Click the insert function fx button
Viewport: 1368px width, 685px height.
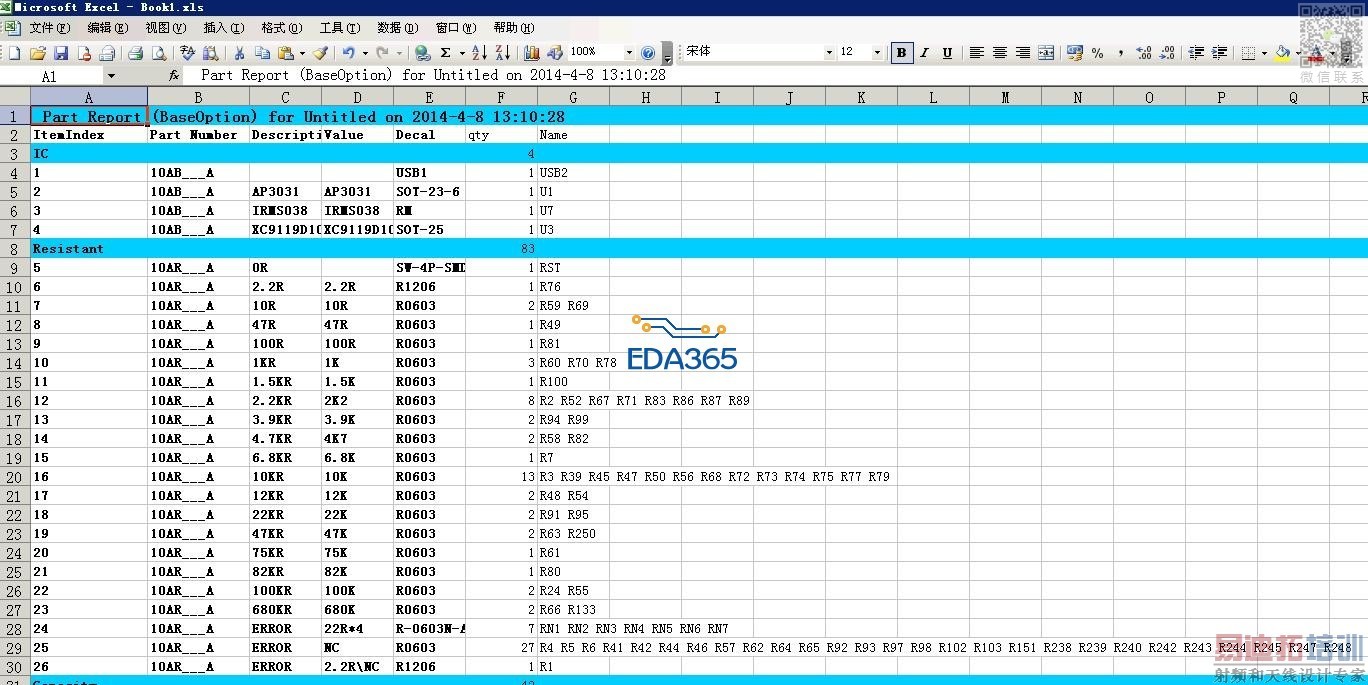(174, 75)
